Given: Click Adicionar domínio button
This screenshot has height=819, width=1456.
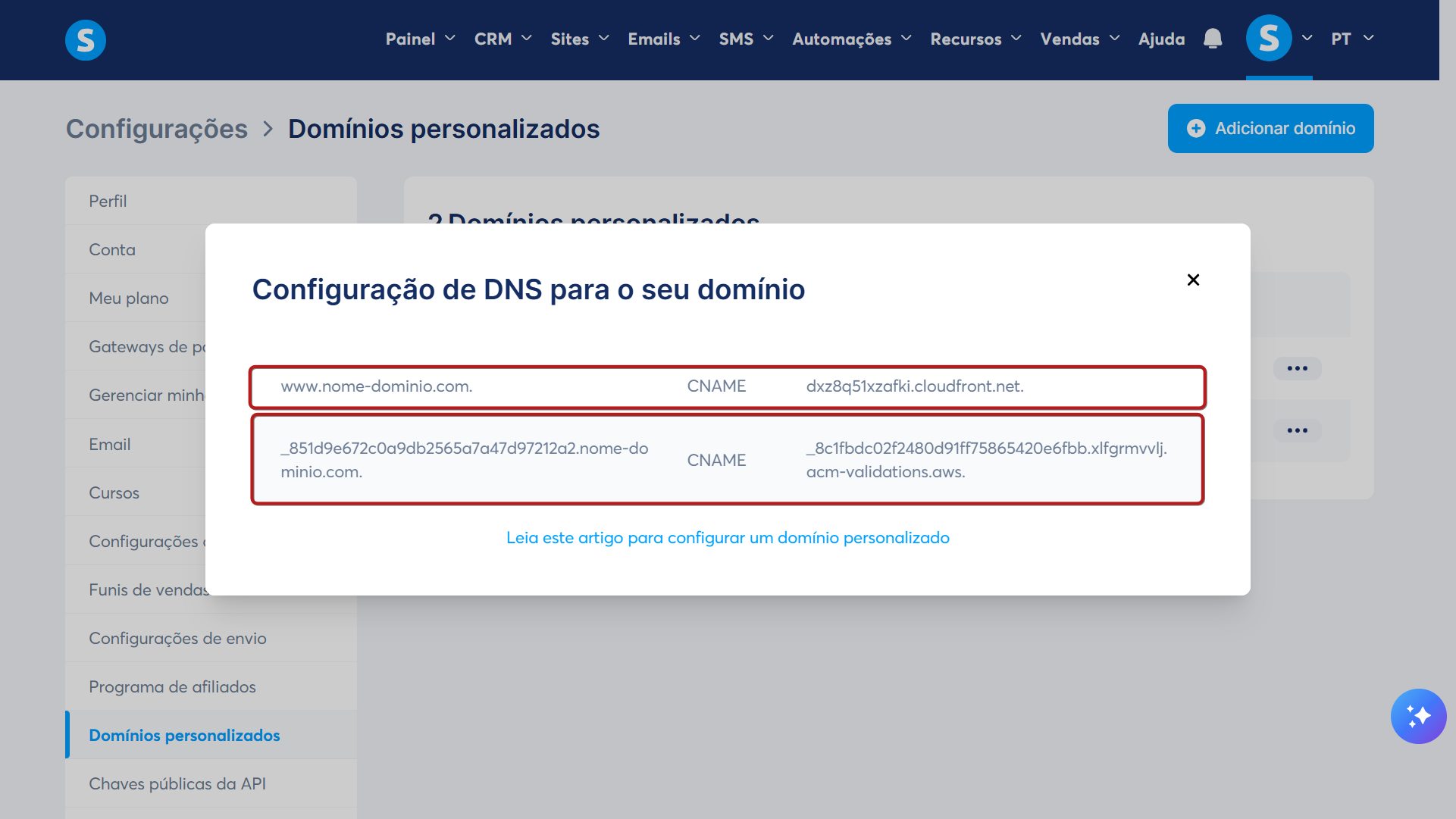Looking at the screenshot, I should pos(1270,129).
